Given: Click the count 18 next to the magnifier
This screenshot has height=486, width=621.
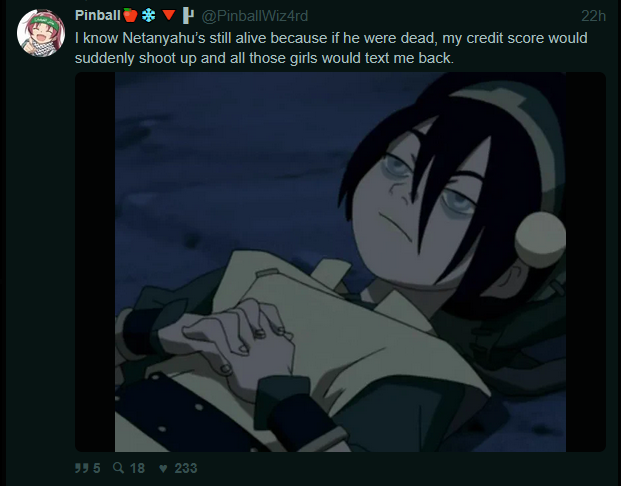Looking at the screenshot, I should 137,468.
